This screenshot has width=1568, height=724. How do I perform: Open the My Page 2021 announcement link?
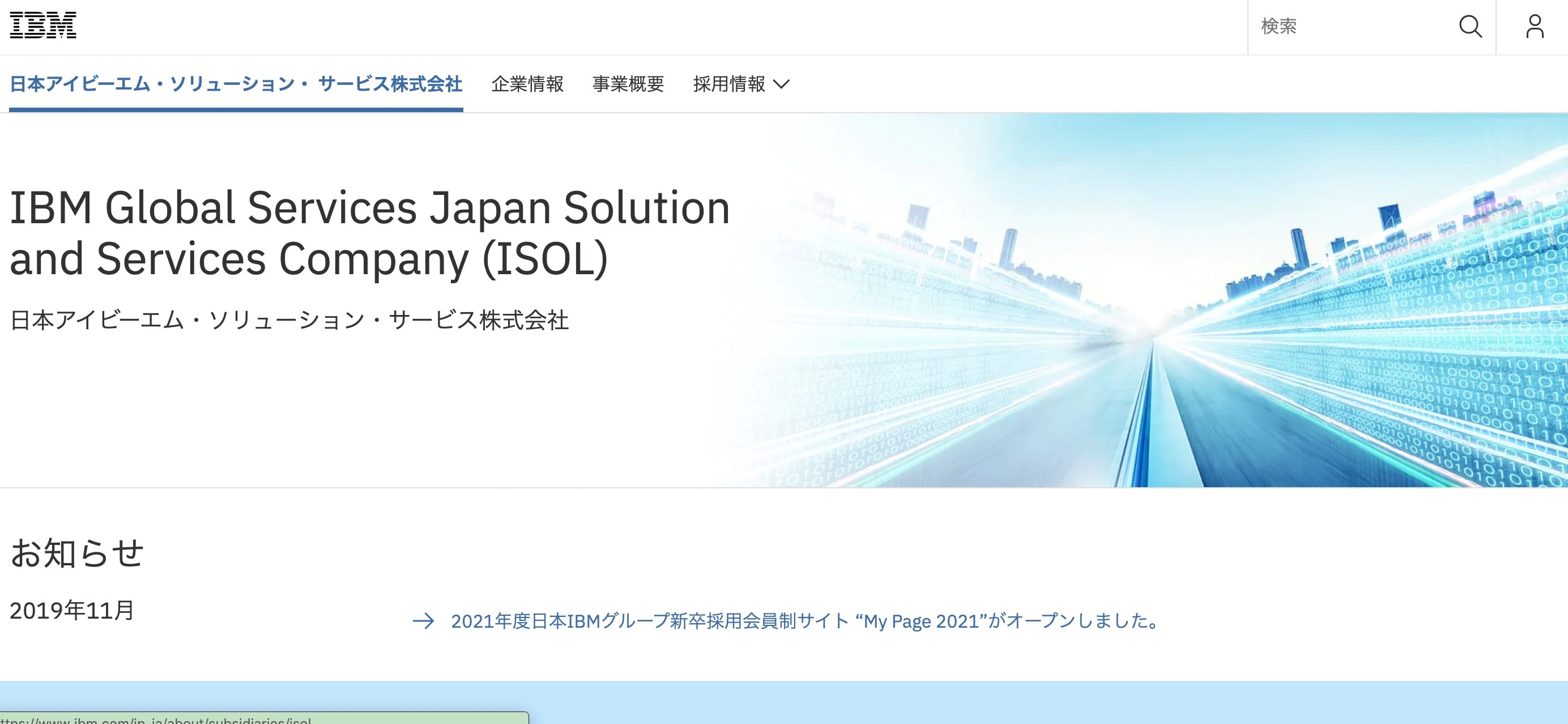[x=807, y=621]
